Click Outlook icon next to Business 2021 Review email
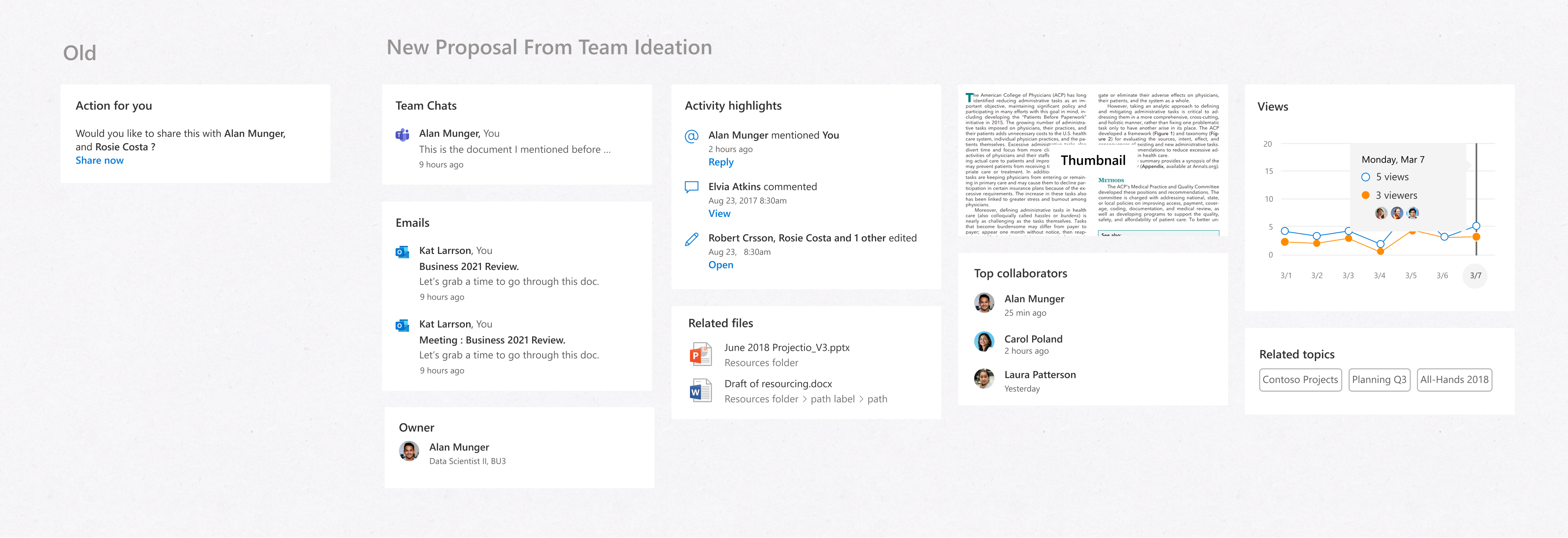The height and width of the screenshot is (538, 1568). (402, 252)
